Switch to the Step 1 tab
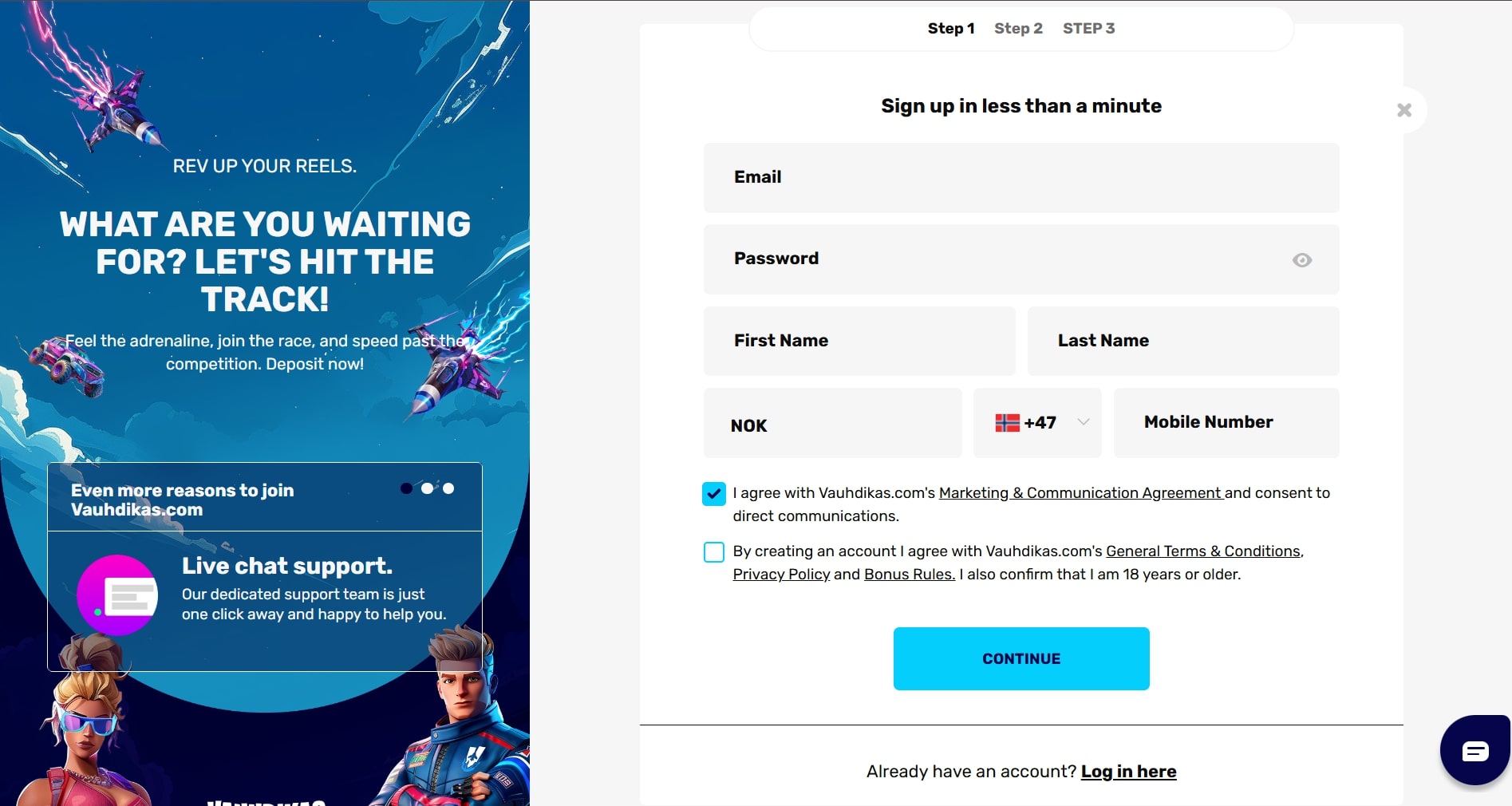Image resolution: width=1512 pixels, height=806 pixels. click(951, 29)
